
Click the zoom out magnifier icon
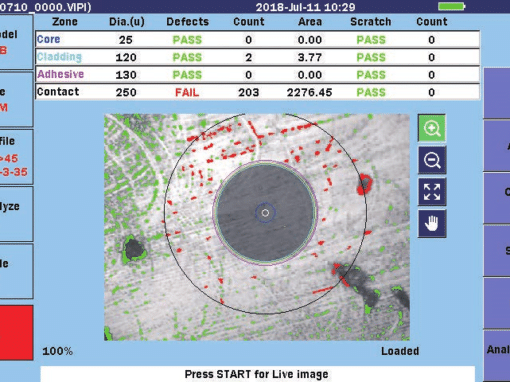coord(432,160)
